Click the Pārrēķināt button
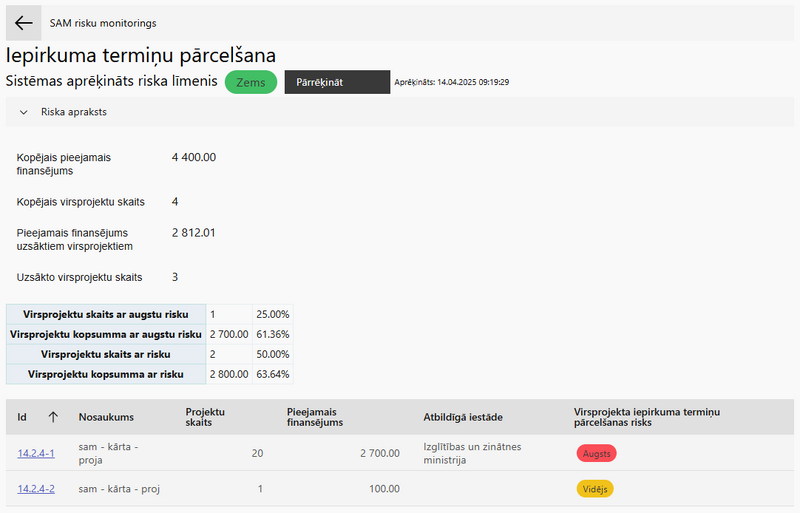 (337, 82)
